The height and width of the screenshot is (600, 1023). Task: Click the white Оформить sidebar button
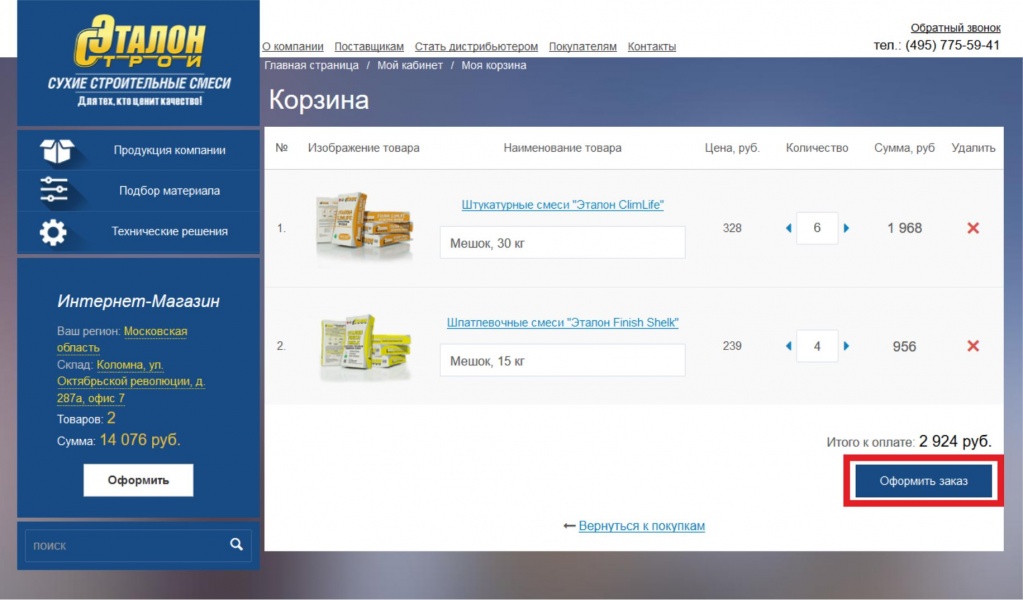pyautogui.click(x=138, y=480)
